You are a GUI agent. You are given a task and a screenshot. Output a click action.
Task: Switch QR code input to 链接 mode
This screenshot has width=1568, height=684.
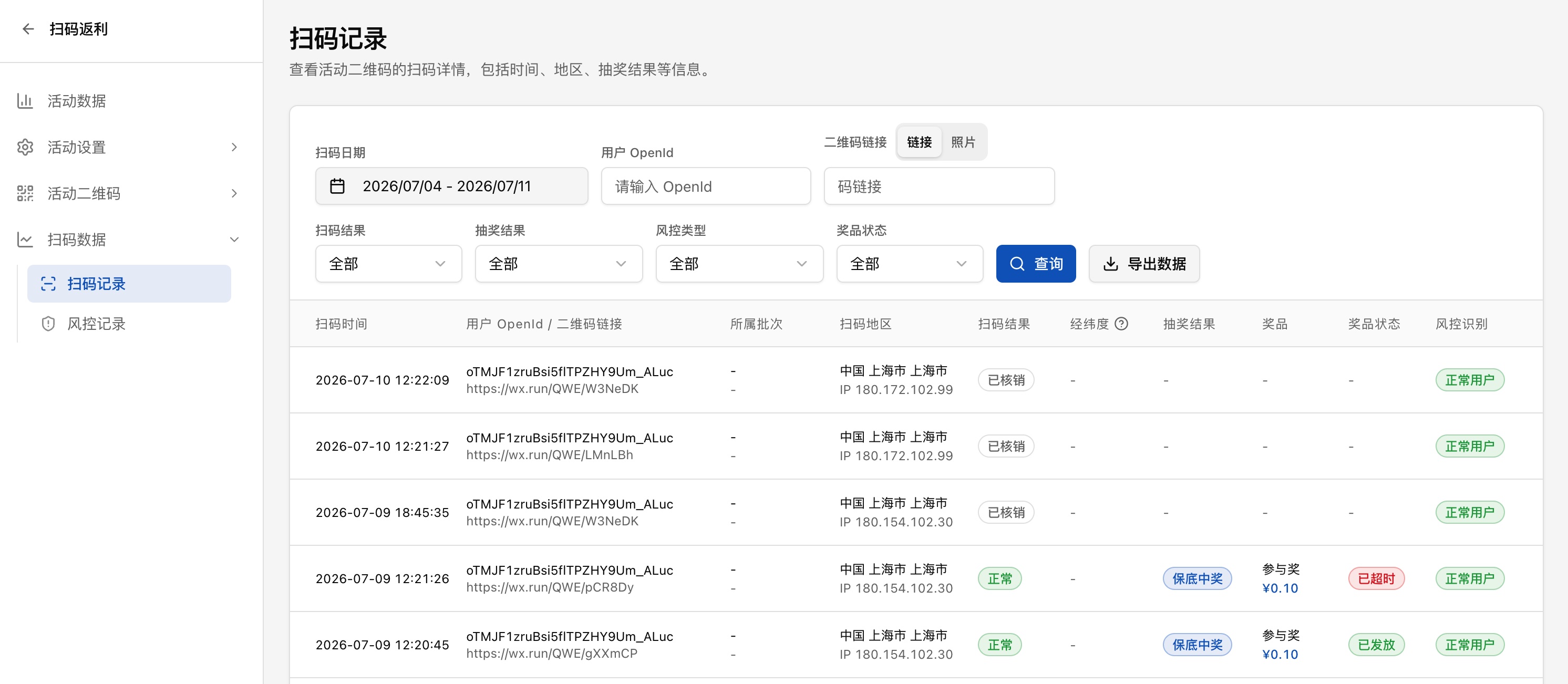coord(919,142)
